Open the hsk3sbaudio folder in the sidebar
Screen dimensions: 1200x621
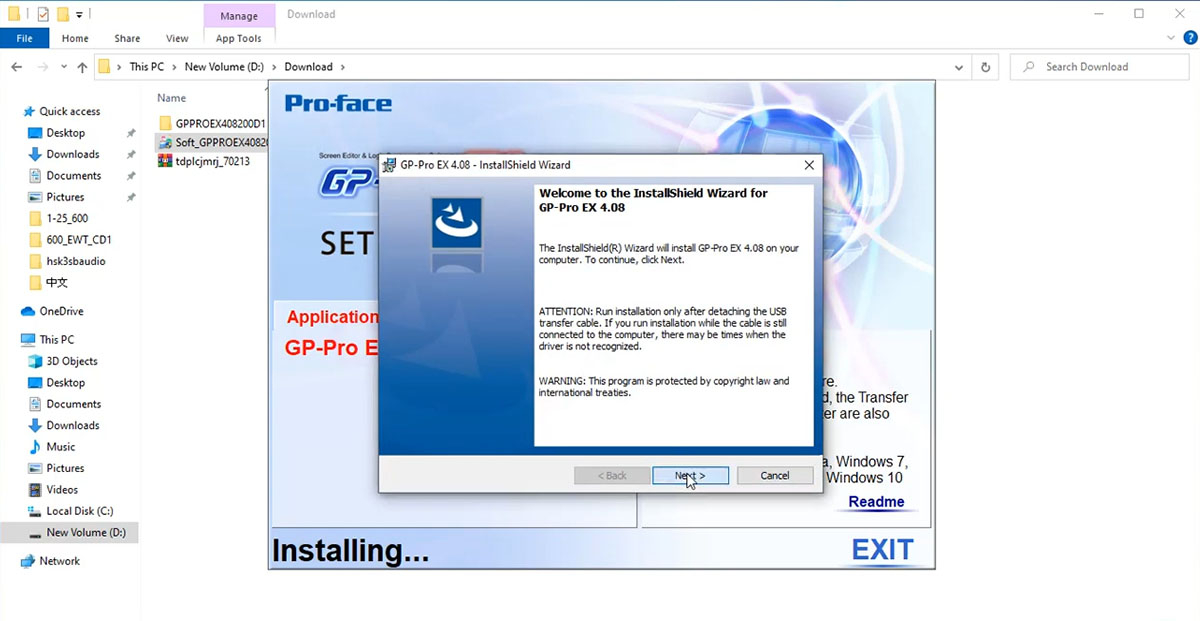(76, 261)
